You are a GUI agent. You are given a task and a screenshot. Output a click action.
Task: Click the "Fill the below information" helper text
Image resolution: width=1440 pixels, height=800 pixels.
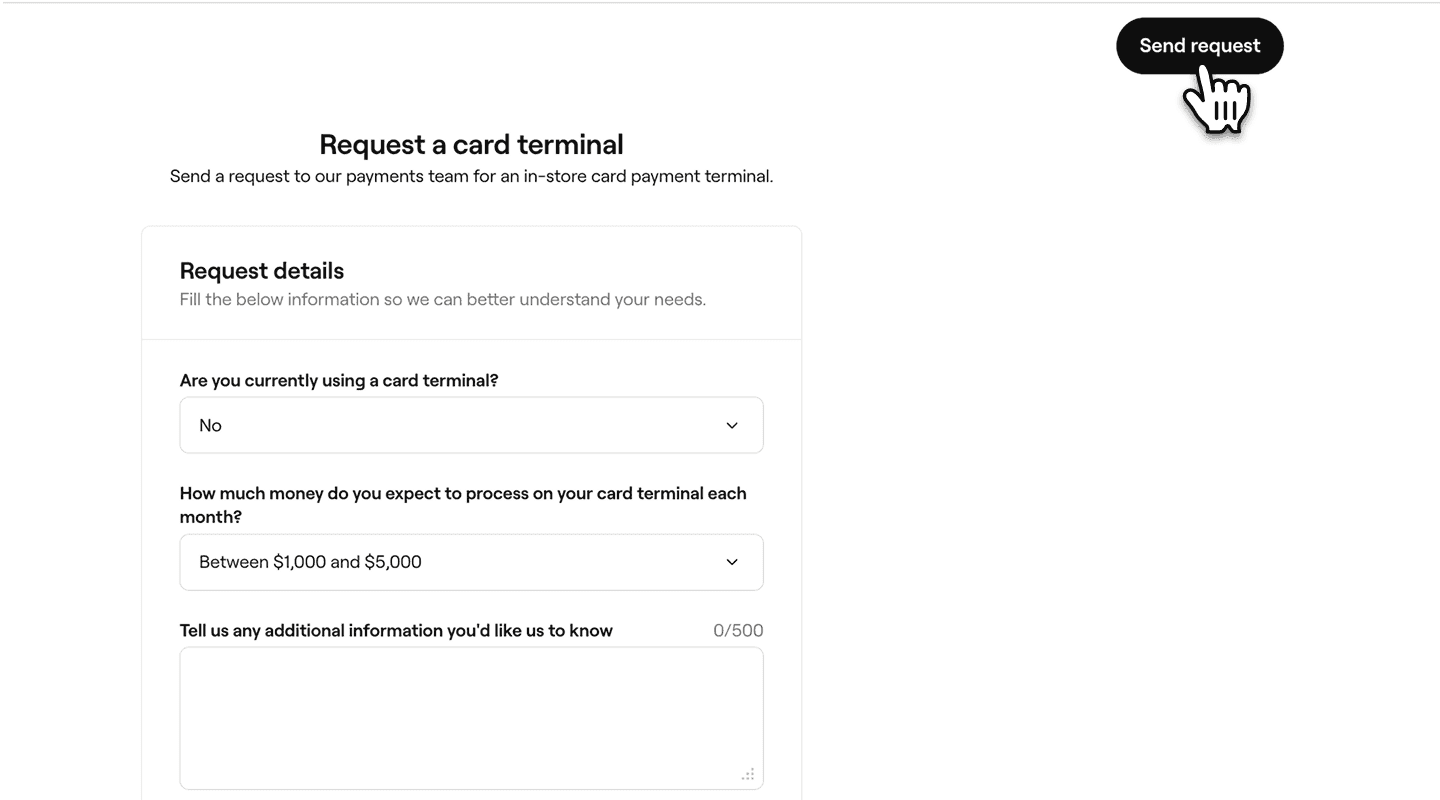click(x=443, y=300)
